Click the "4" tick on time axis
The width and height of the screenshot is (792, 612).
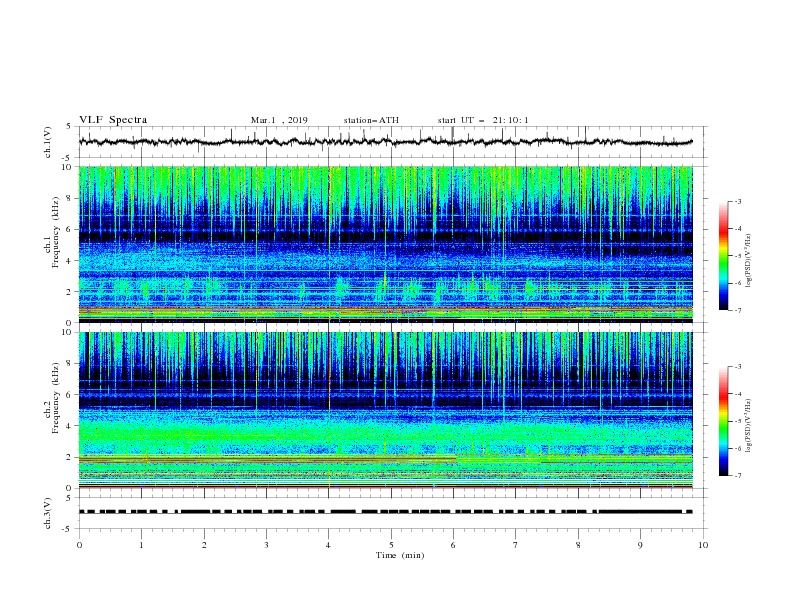pos(328,545)
